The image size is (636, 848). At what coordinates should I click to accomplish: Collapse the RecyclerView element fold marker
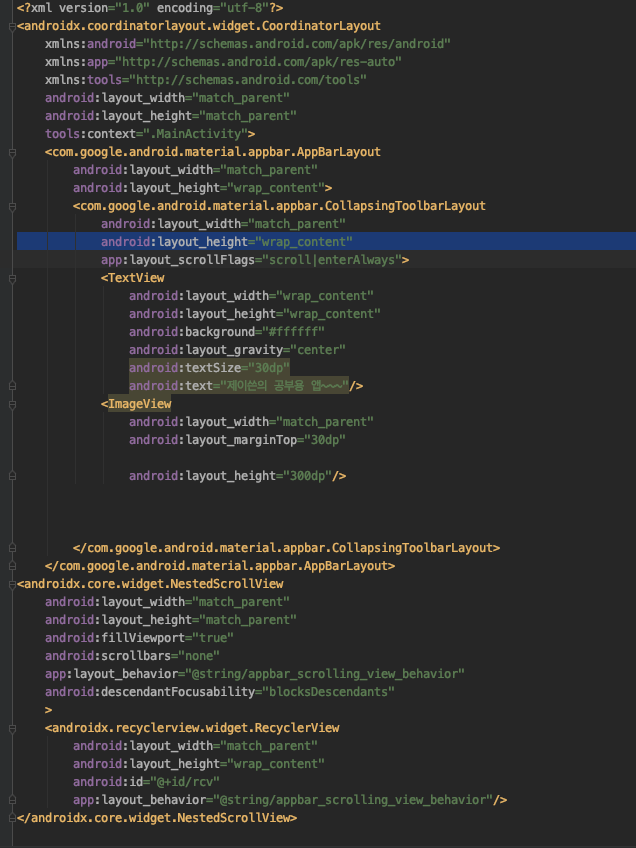pyautogui.click(x=12, y=728)
